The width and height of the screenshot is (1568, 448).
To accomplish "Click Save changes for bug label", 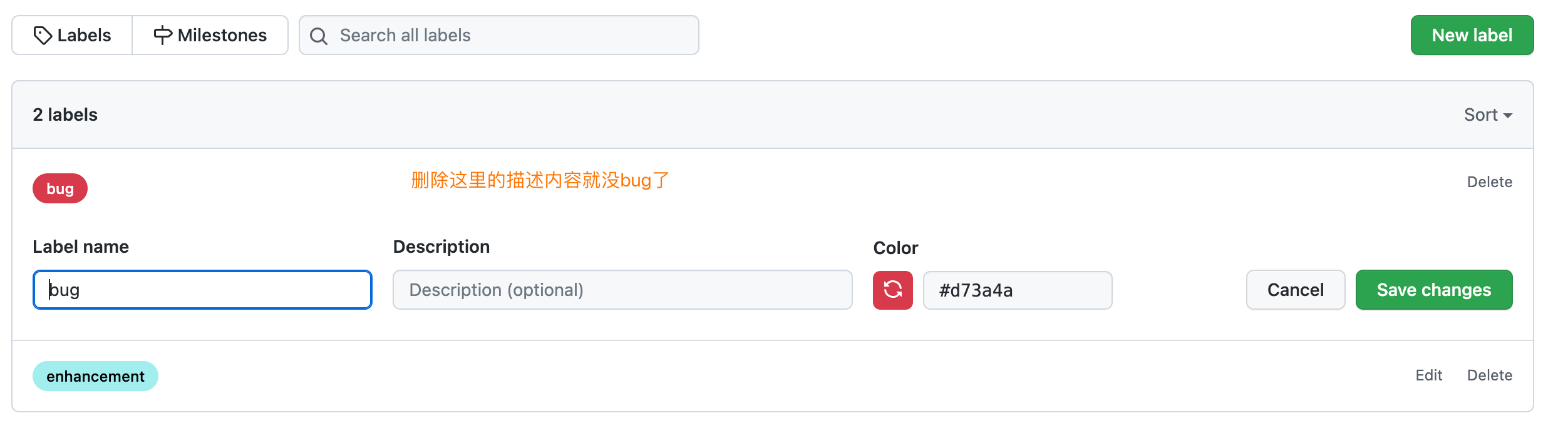I will click(x=1433, y=290).
